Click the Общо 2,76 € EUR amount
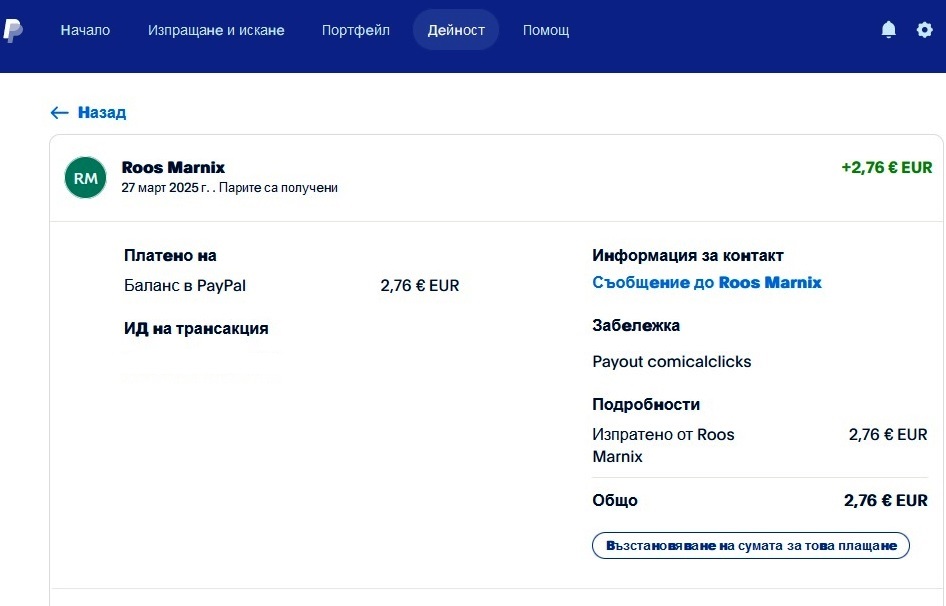The width and height of the screenshot is (946, 606). click(886, 500)
